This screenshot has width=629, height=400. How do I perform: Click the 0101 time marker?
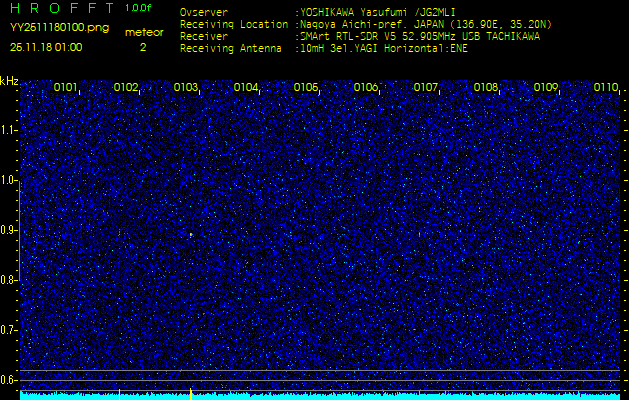66,88
